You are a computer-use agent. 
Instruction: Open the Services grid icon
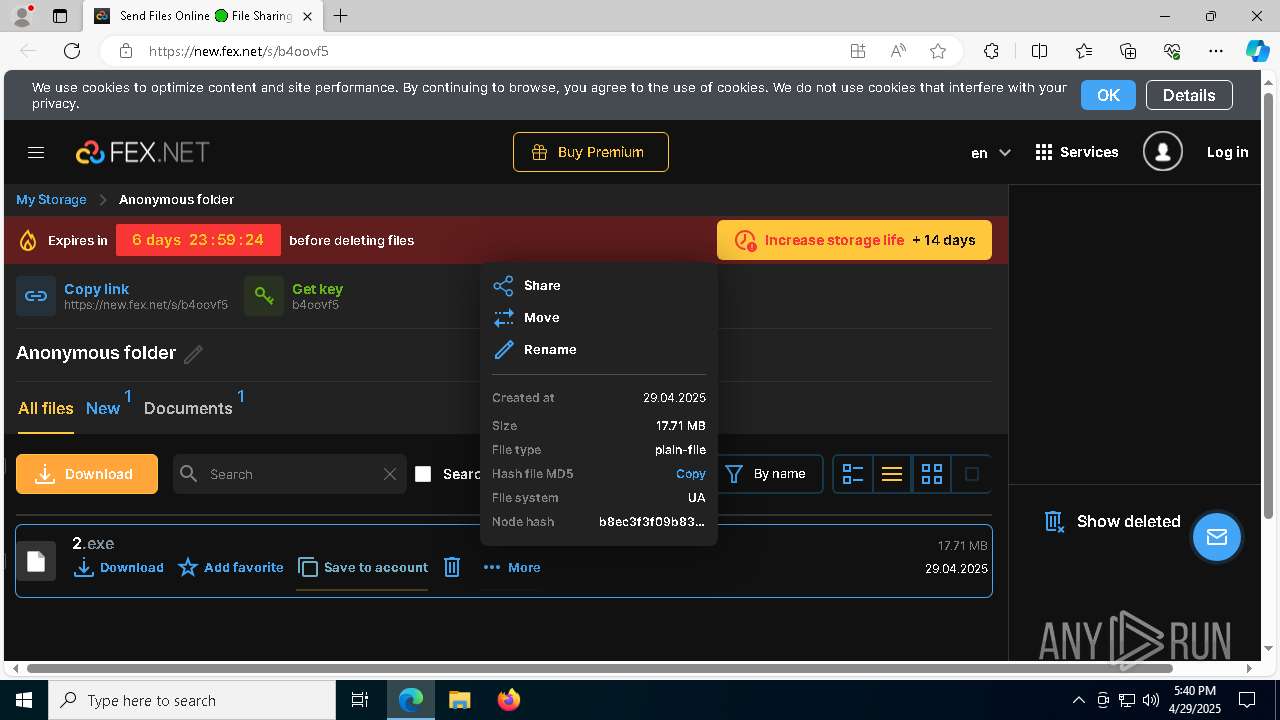tap(1044, 152)
